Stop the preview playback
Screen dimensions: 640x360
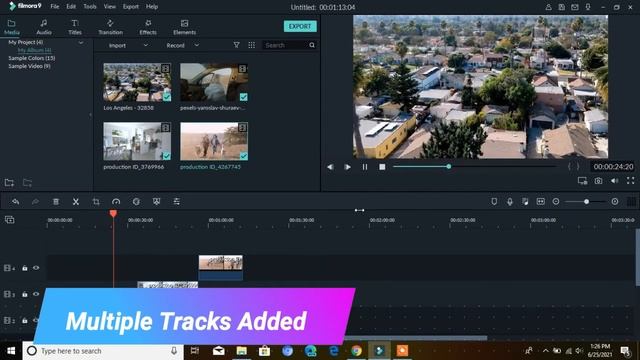pos(382,167)
